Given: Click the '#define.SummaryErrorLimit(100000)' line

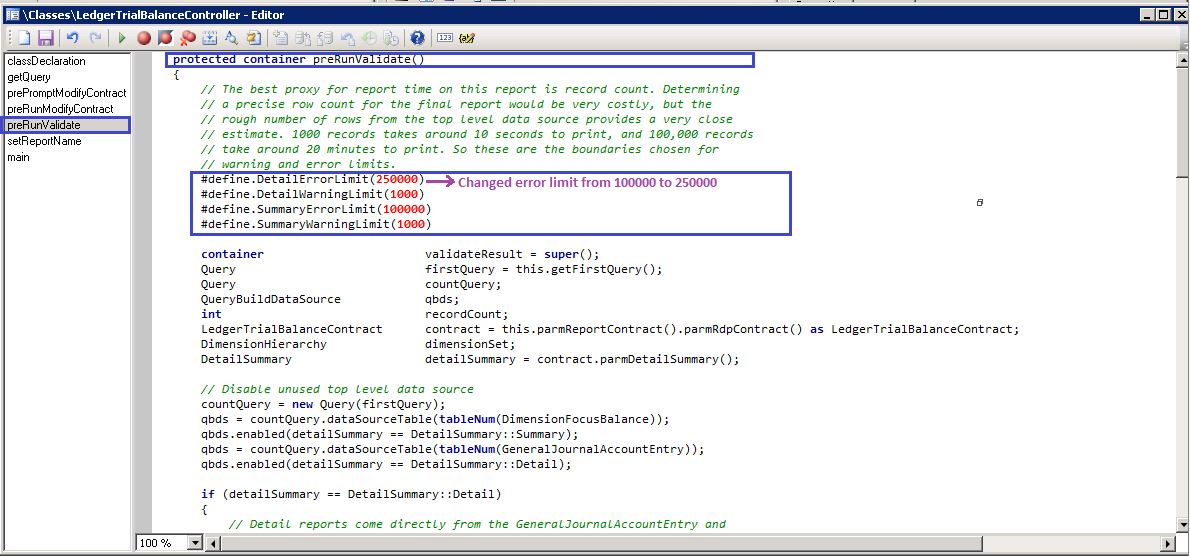Looking at the screenshot, I should click(316, 209).
